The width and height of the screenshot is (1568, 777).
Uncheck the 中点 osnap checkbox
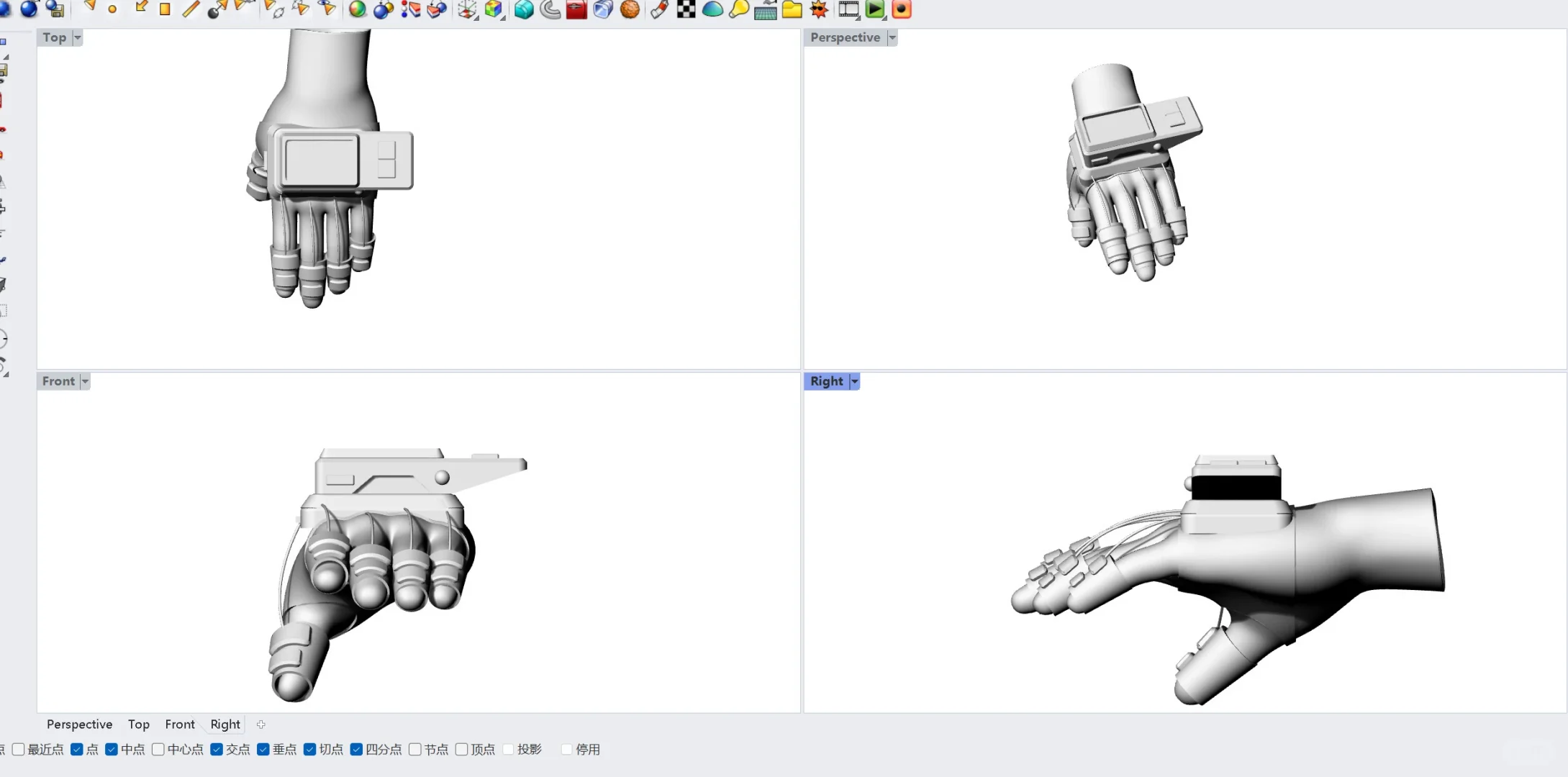click(x=112, y=750)
